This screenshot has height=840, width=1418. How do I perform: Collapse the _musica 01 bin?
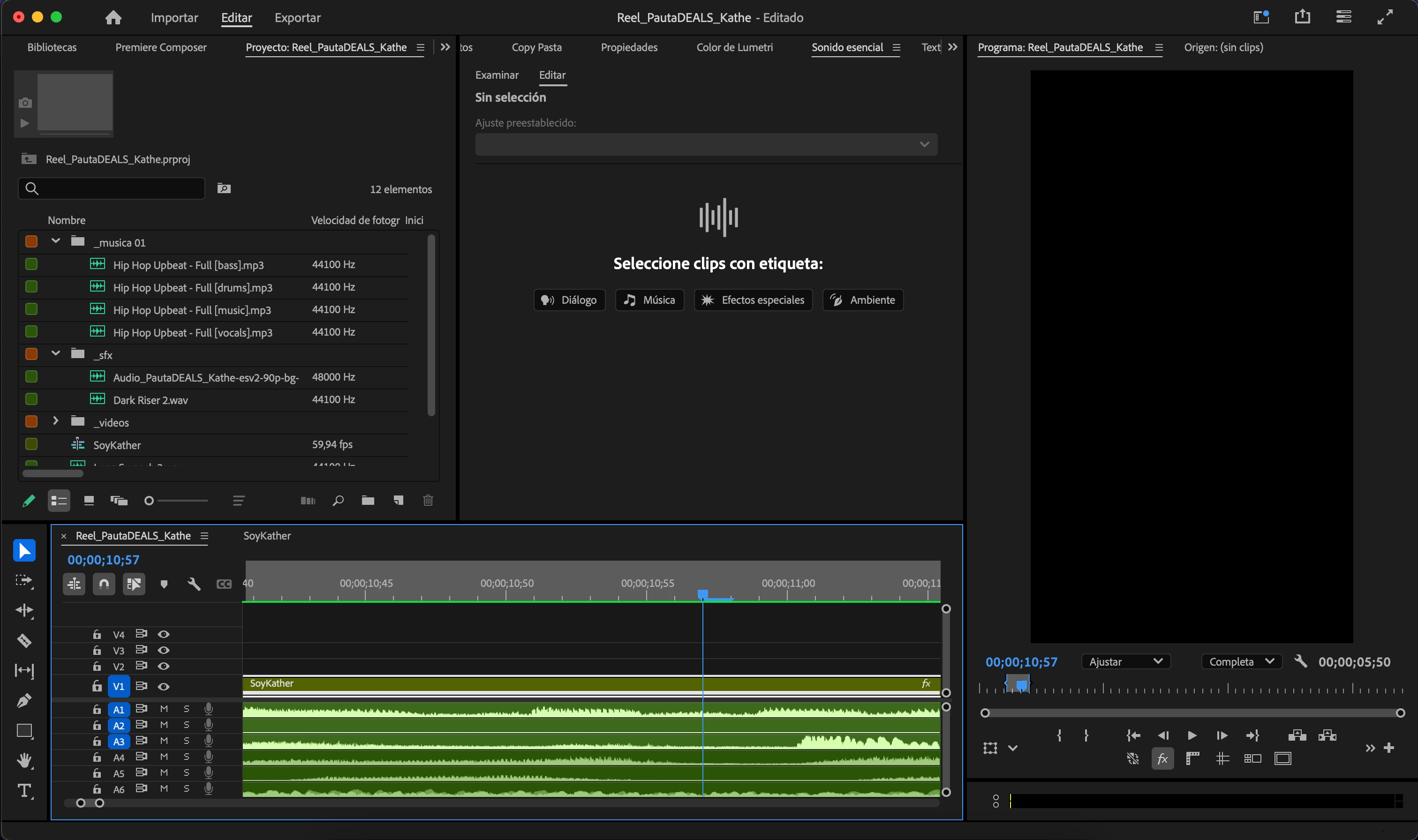pos(55,241)
